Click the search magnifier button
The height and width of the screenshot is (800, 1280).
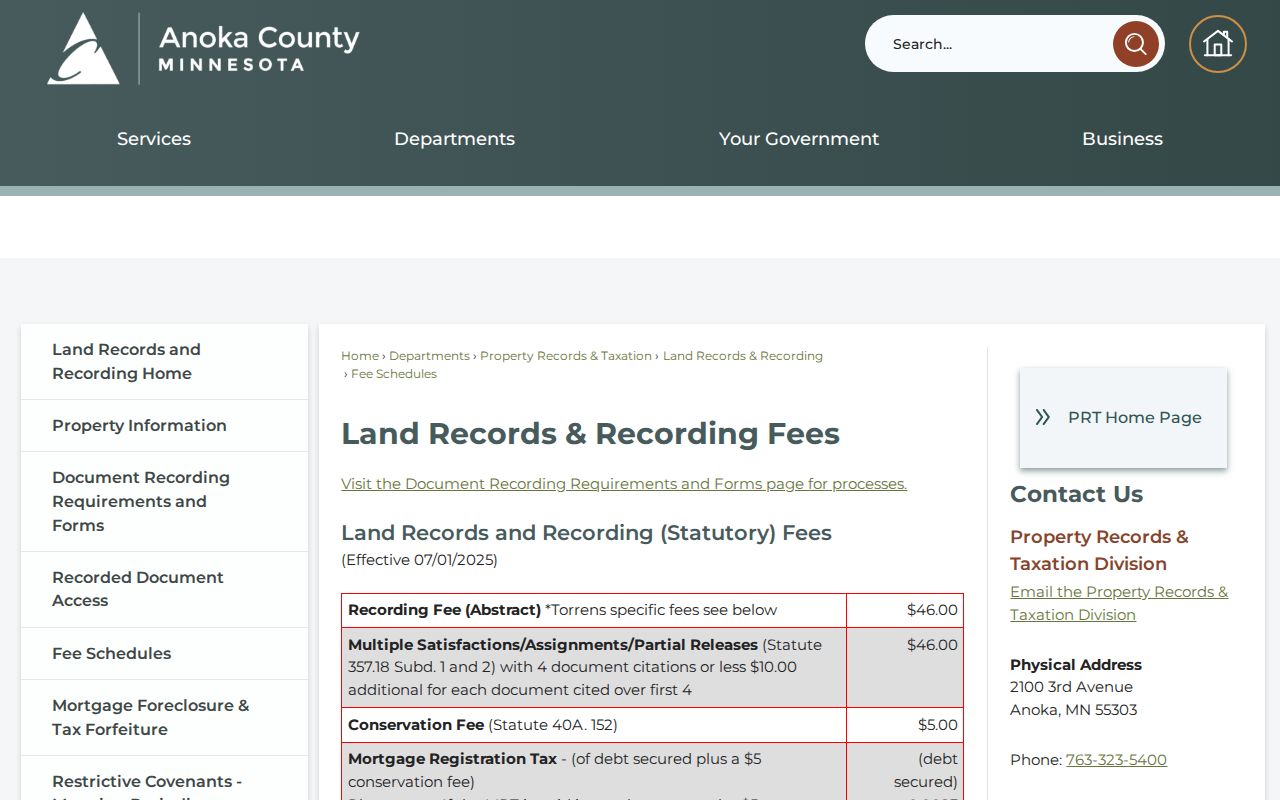pyautogui.click(x=1136, y=44)
